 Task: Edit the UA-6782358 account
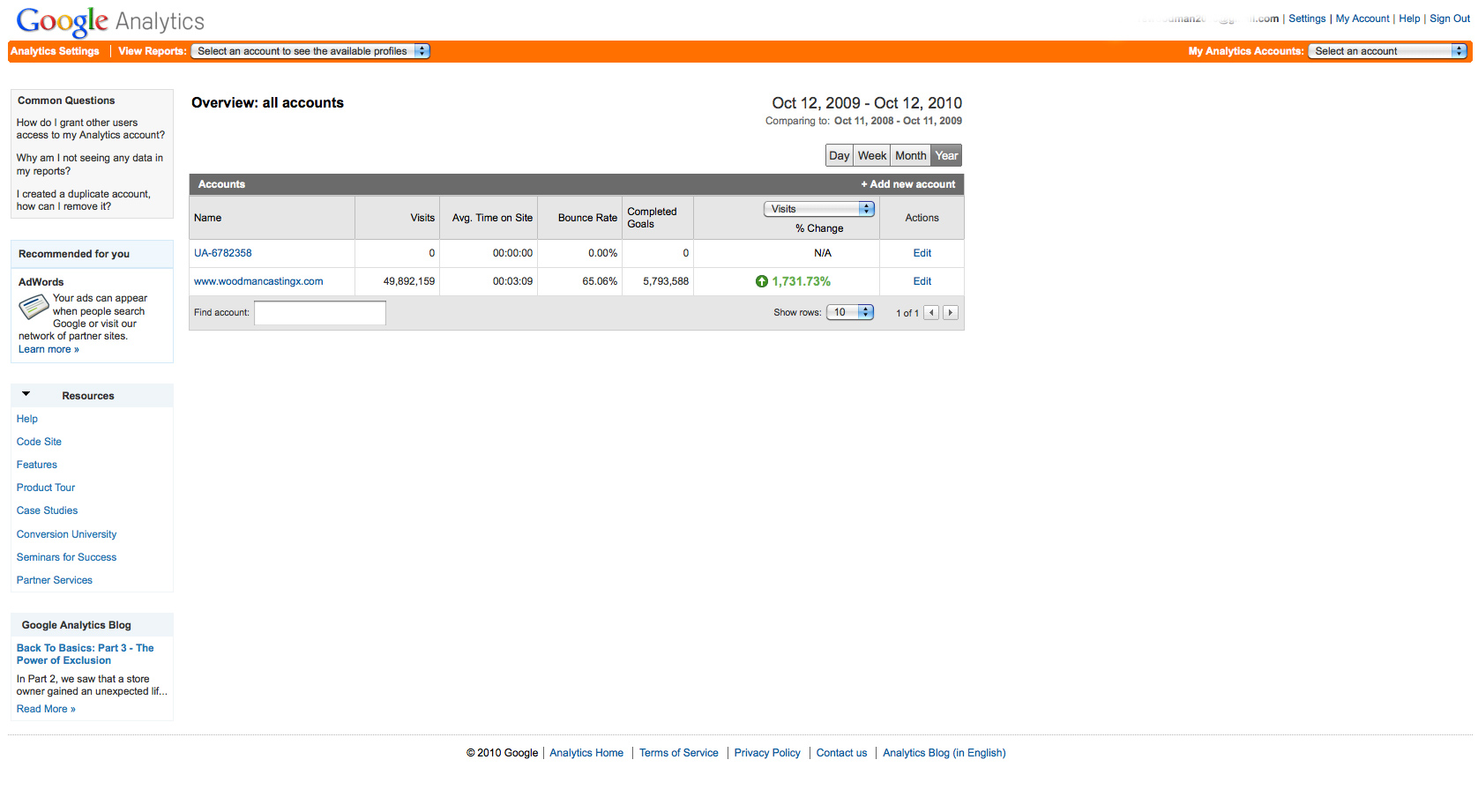pos(922,253)
